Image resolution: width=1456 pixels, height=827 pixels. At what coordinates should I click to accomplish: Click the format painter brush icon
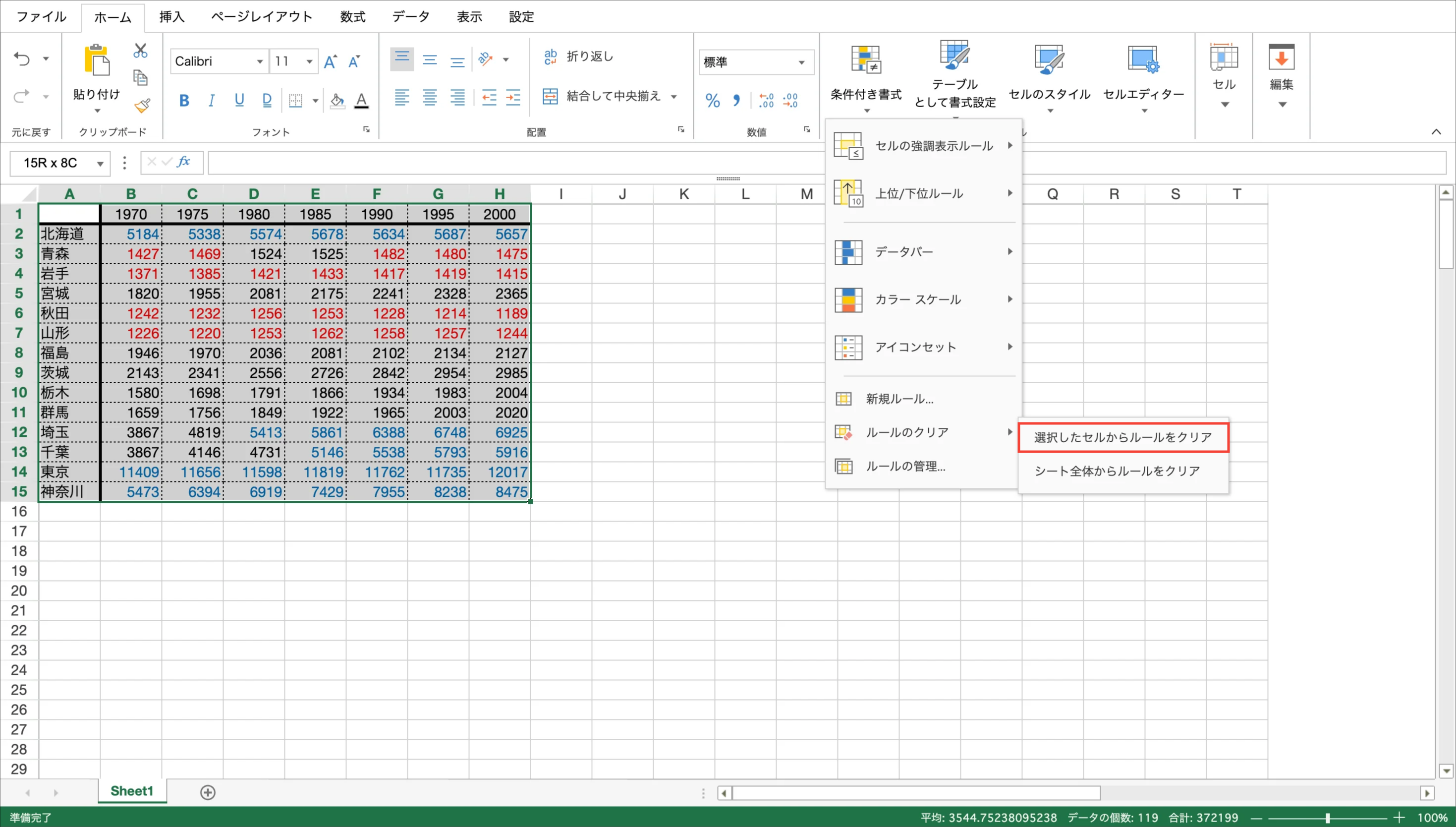pyautogui.click(x=142, y=106)
